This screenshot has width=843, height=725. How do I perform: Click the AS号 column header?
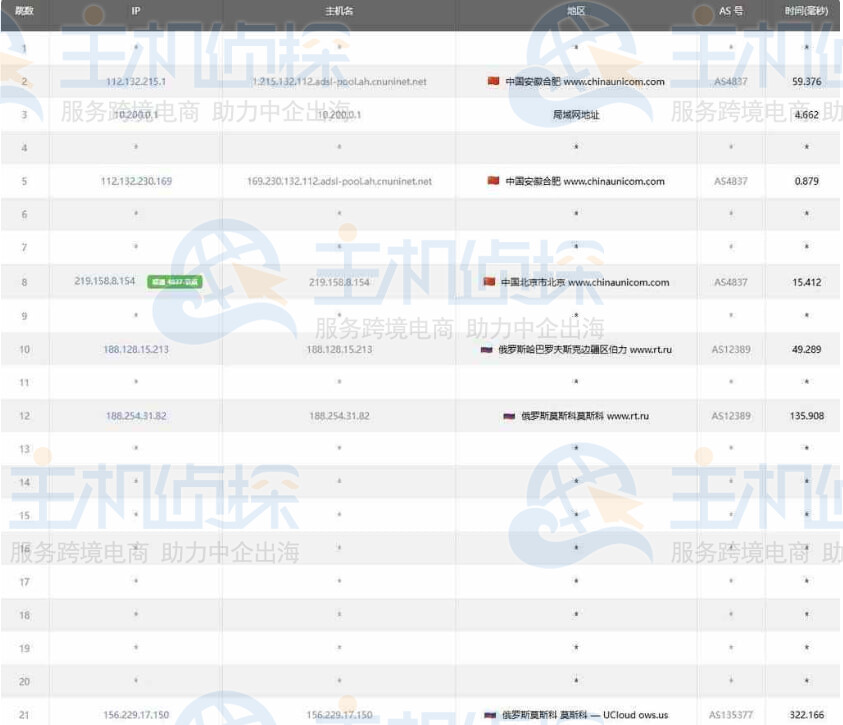730,13
